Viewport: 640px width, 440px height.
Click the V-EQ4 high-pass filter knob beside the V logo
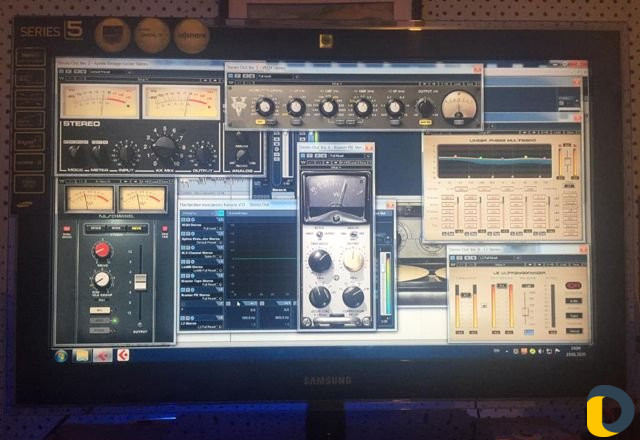pos(265,107)
